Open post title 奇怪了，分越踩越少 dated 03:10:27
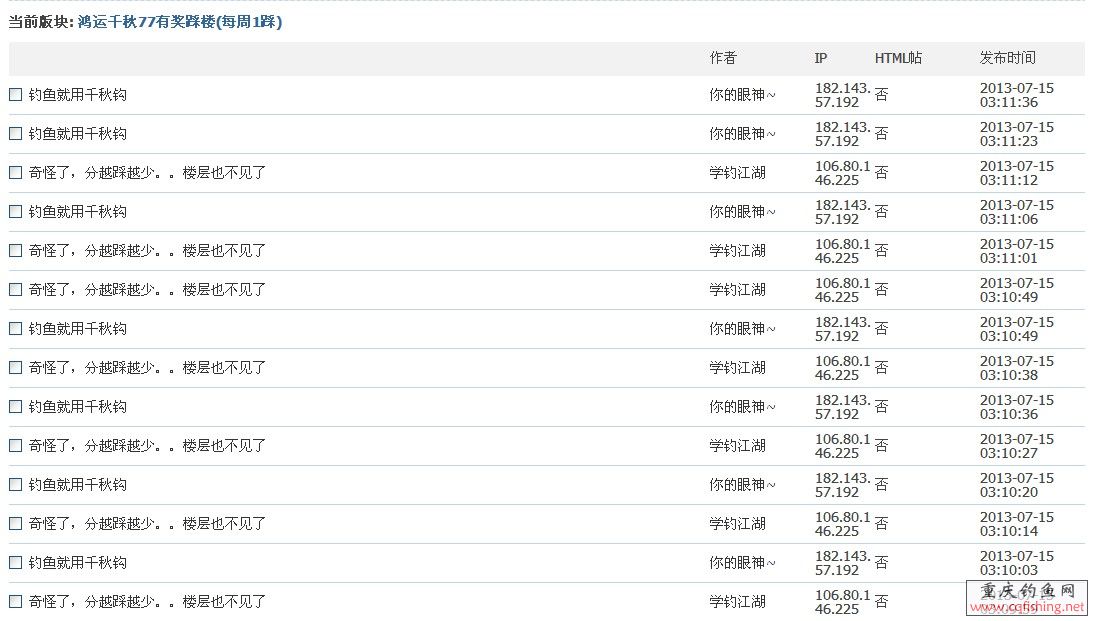 click(147, 446)
